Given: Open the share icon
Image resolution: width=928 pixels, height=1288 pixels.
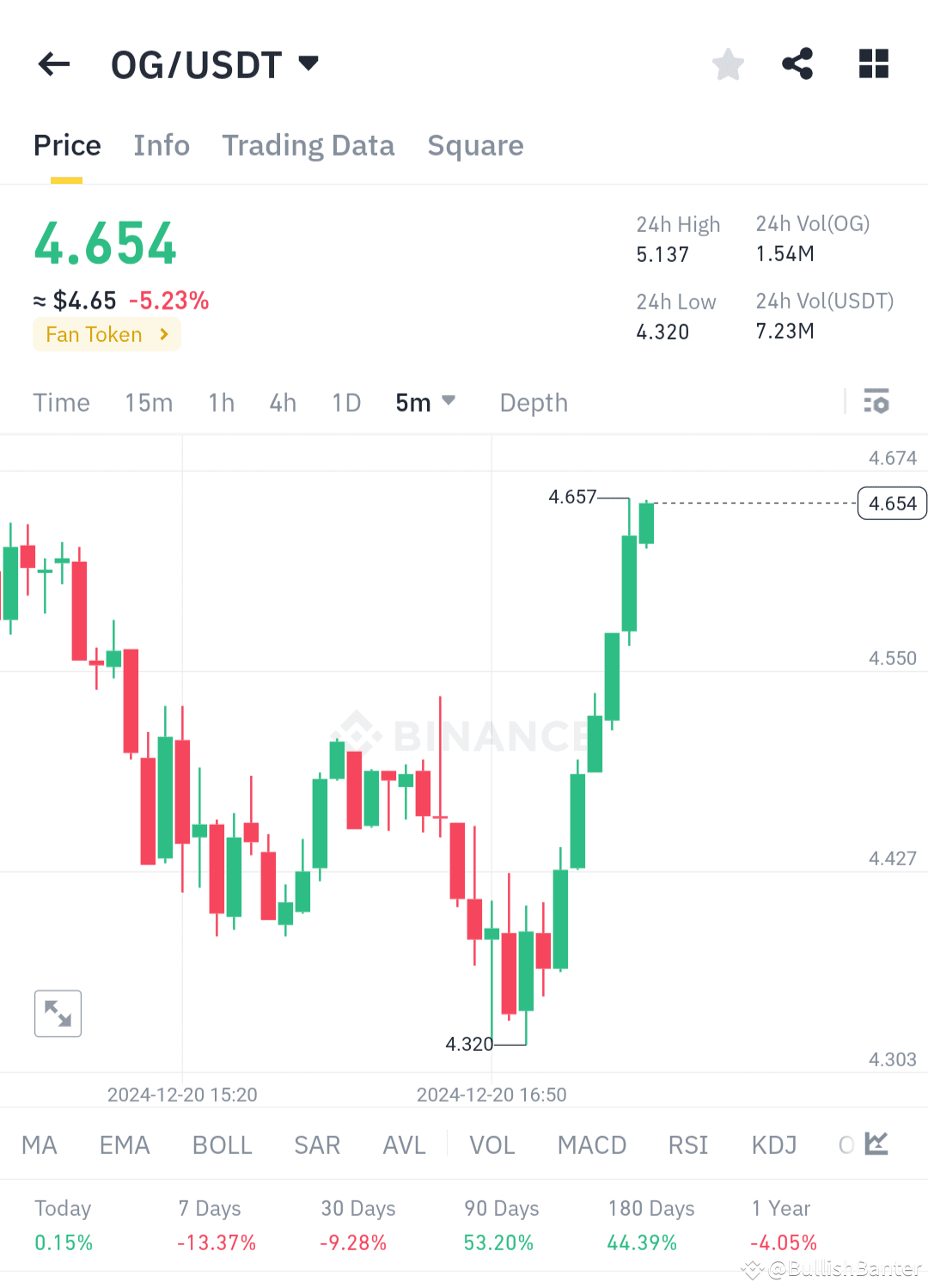Looking at the screenshot, I should [797, 64].
